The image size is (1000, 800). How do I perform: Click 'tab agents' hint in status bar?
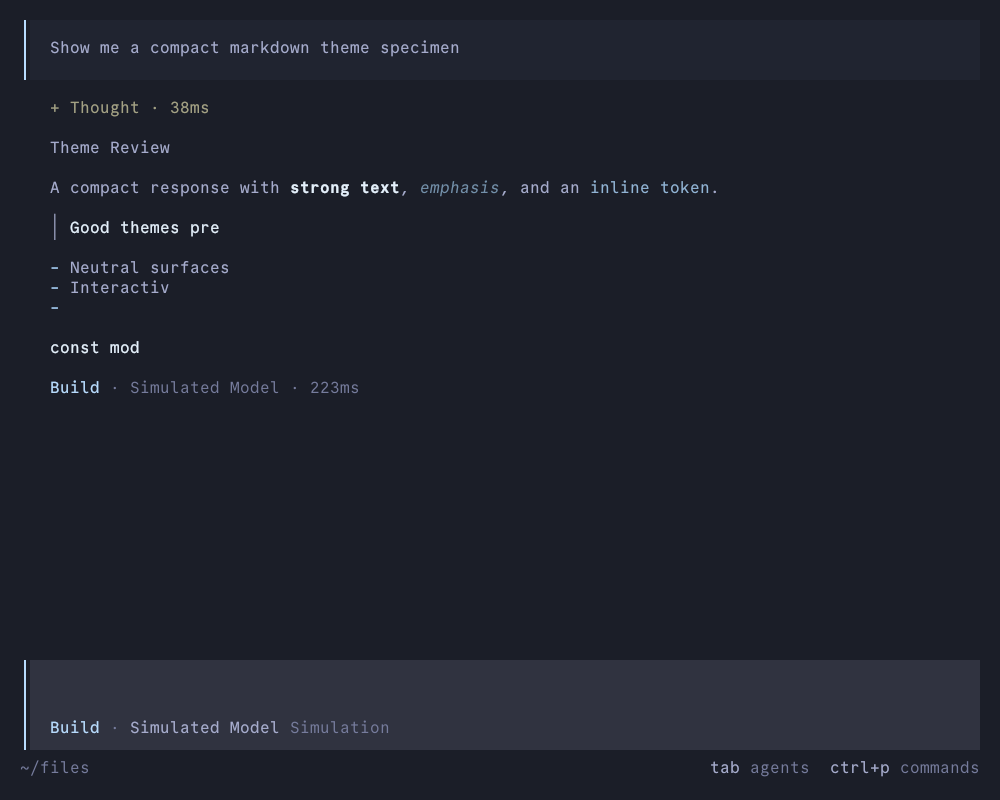(x=760, y=767)
